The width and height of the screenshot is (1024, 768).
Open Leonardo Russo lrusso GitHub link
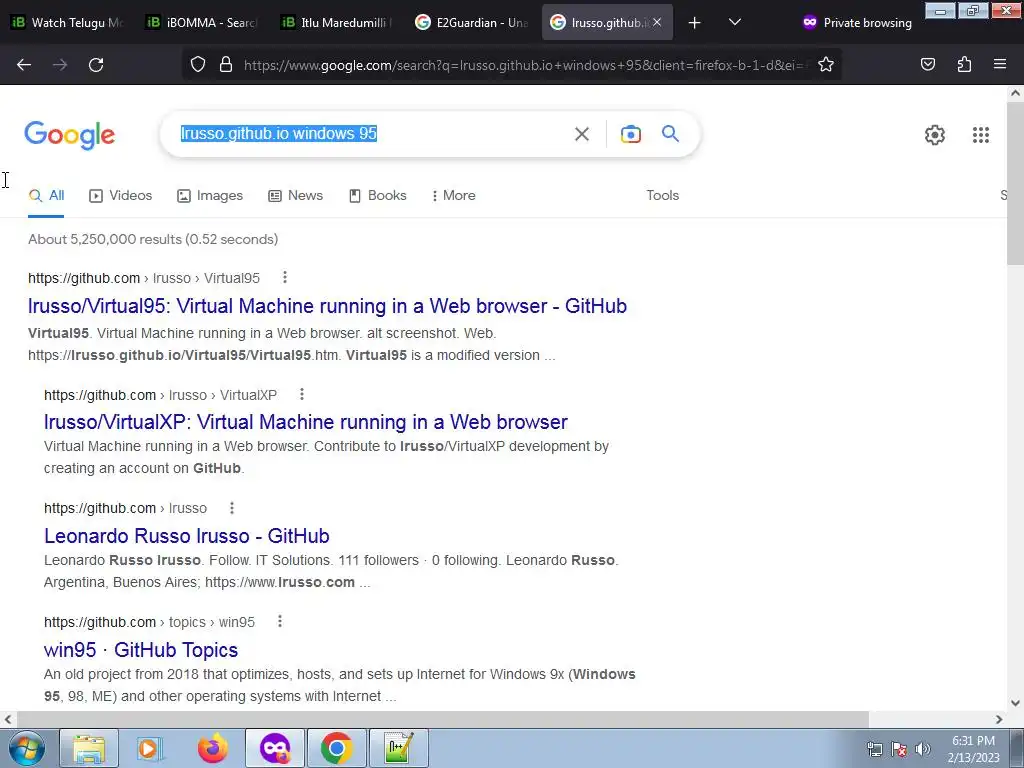tap(187, 536)
